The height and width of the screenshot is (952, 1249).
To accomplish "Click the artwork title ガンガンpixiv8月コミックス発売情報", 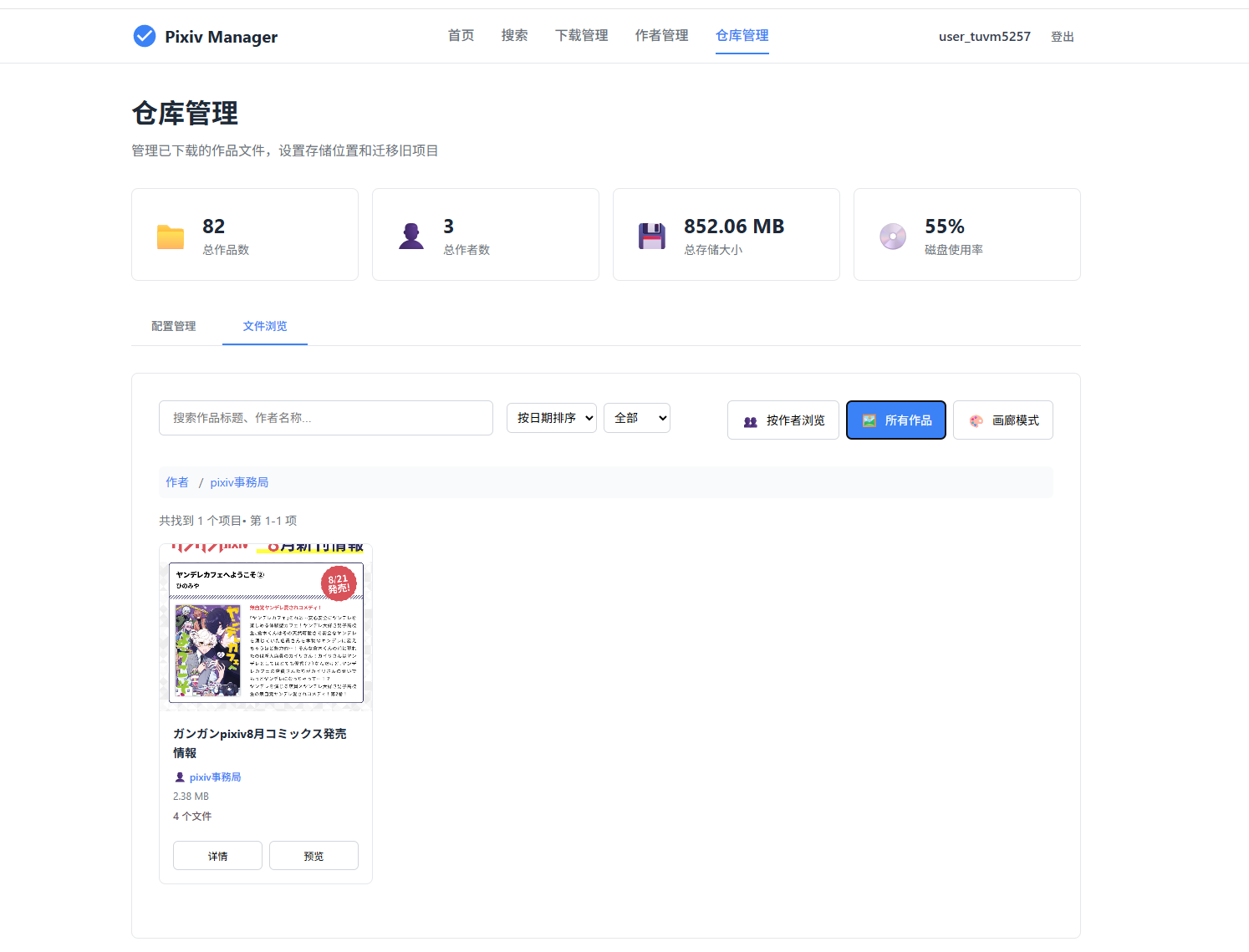I will click(259, 743).
